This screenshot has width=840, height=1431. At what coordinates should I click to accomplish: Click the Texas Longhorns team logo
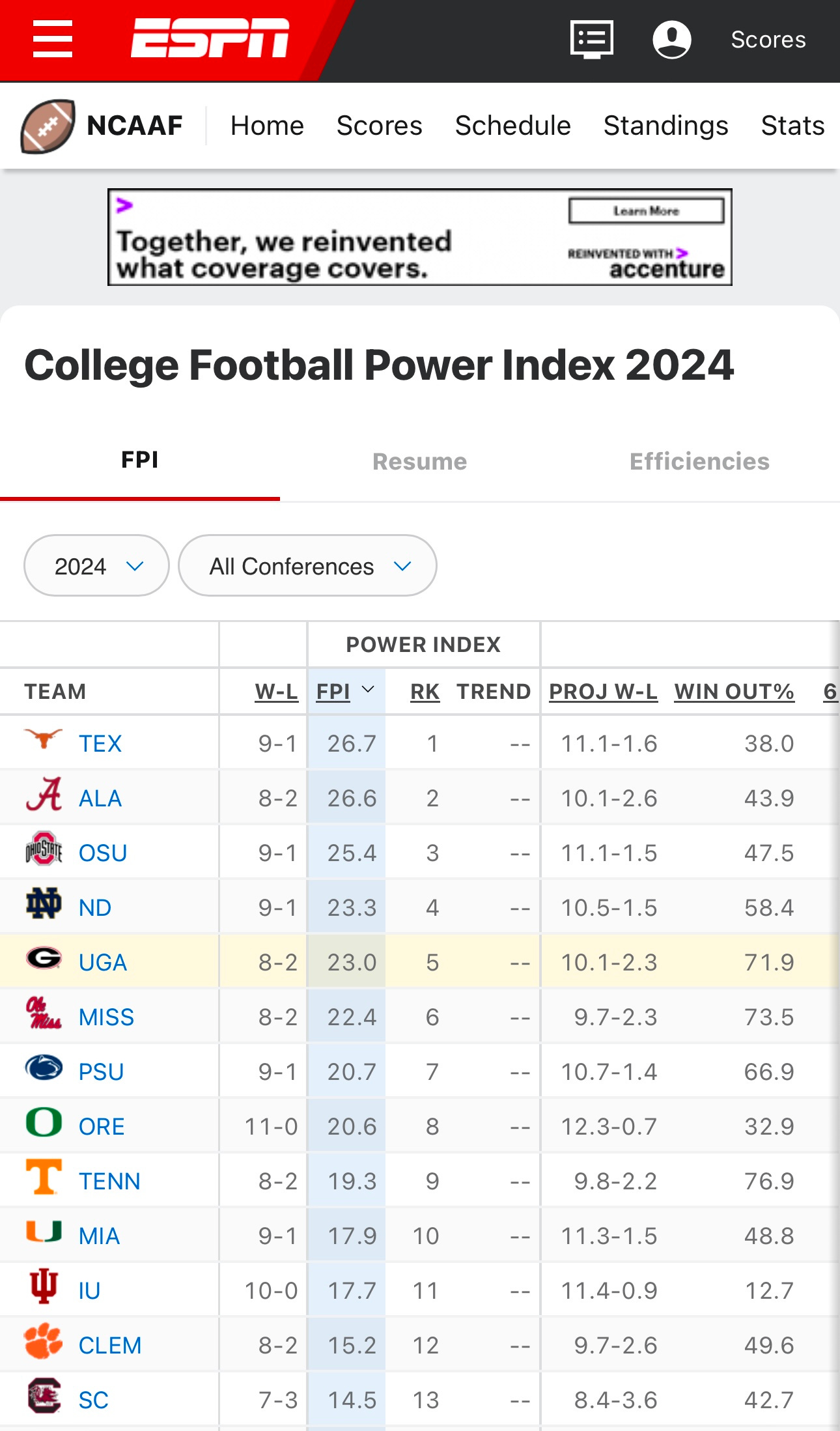coord(44,740)
